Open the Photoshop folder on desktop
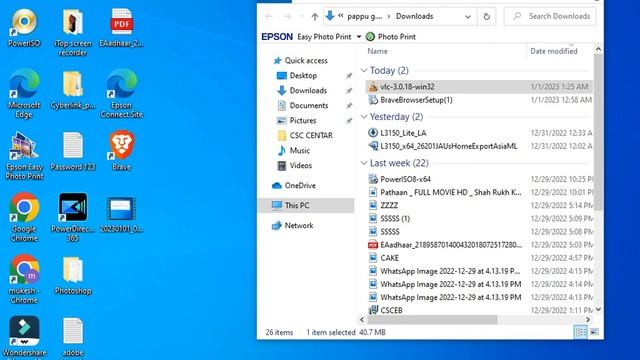 [73, 276]
